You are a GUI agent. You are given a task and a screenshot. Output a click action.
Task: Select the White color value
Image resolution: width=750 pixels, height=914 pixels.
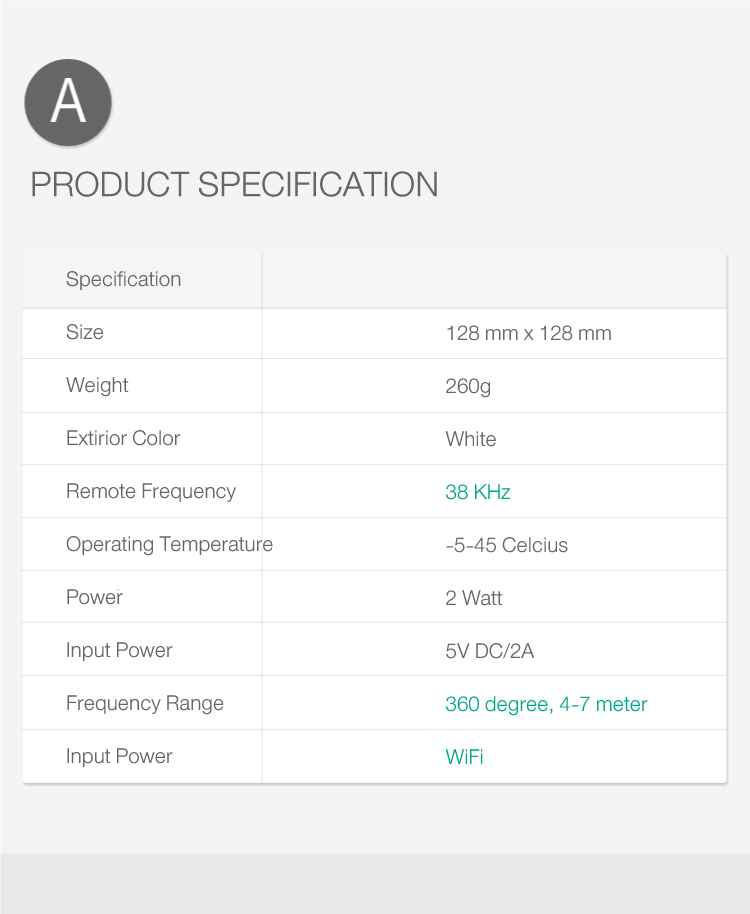tap(471, 439)
